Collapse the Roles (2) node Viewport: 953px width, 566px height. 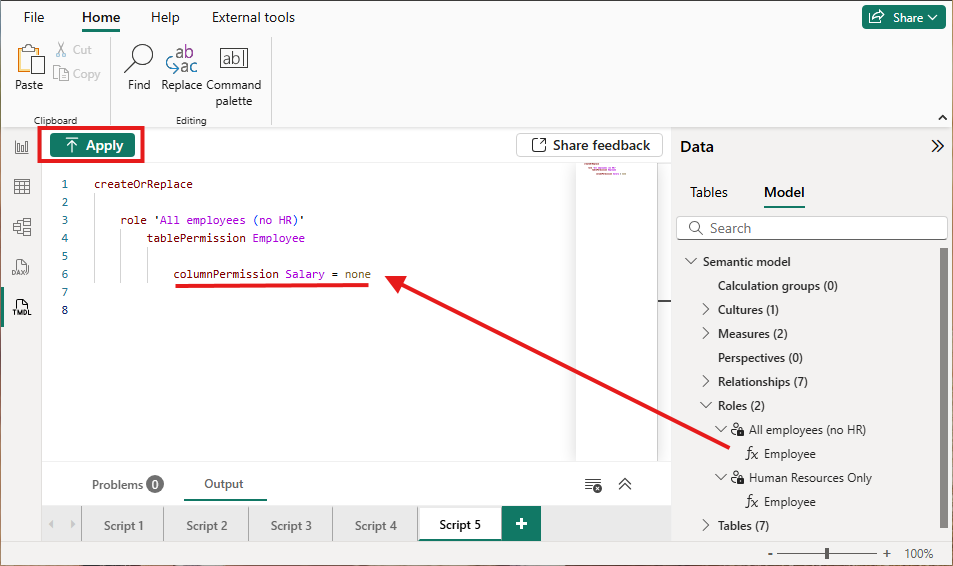[x=706, y=405]
